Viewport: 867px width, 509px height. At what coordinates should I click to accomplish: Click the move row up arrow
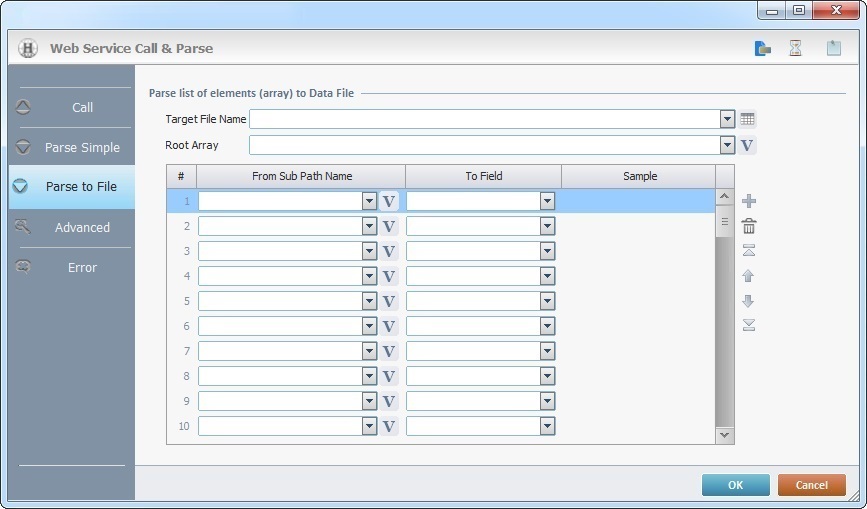(748, 276)
